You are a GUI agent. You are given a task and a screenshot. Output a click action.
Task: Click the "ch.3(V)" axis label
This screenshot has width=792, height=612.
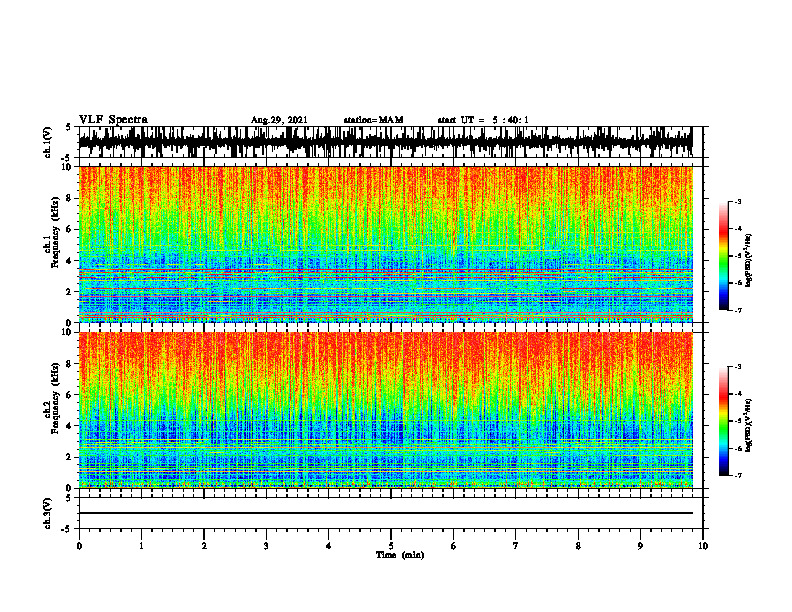click(48, 513)
